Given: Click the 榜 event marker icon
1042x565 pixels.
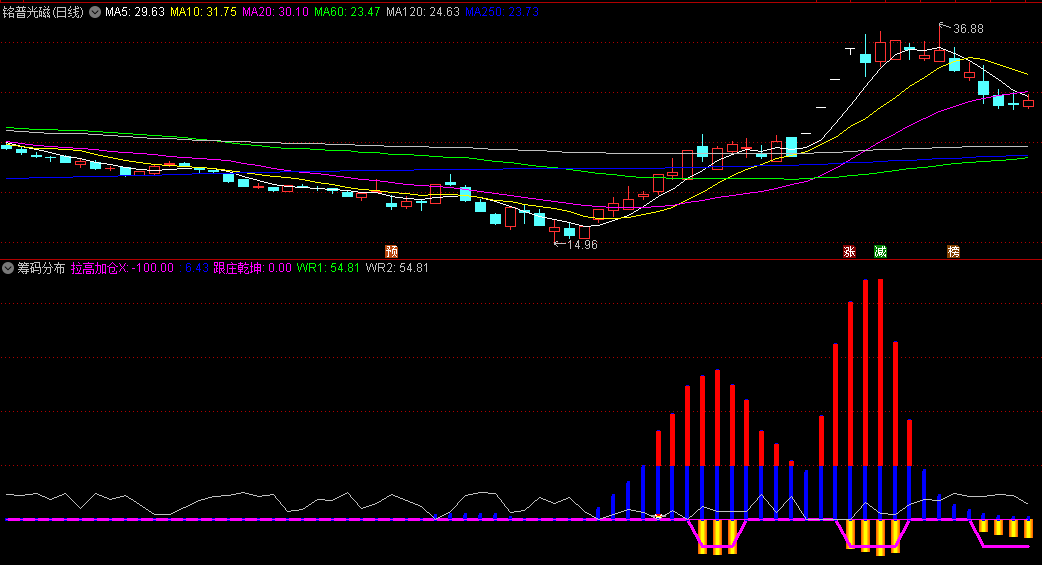Looking at the screenshot, I should 954,251.
